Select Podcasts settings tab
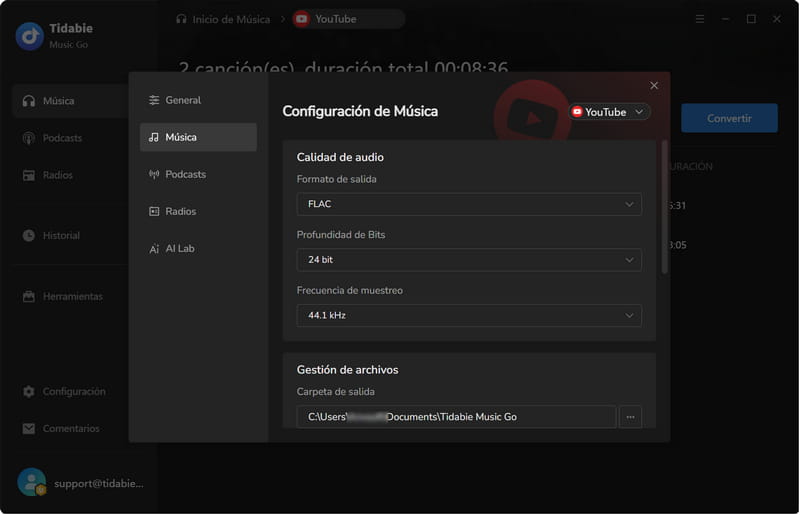This screenshot has height=515, width=800. (x=198, y=174)
